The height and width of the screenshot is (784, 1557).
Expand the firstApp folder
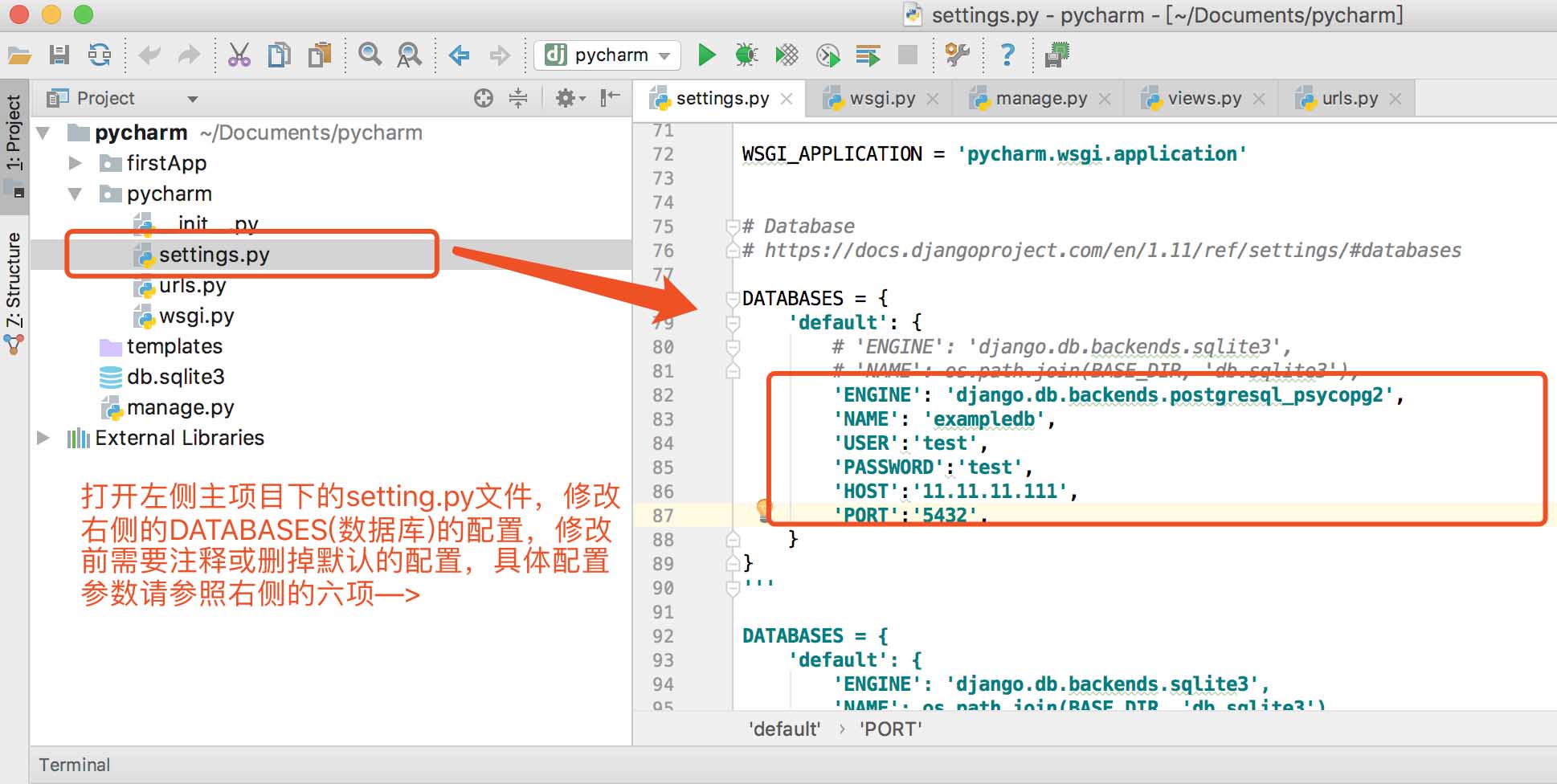pyautogui.click(x=76, y=163)
